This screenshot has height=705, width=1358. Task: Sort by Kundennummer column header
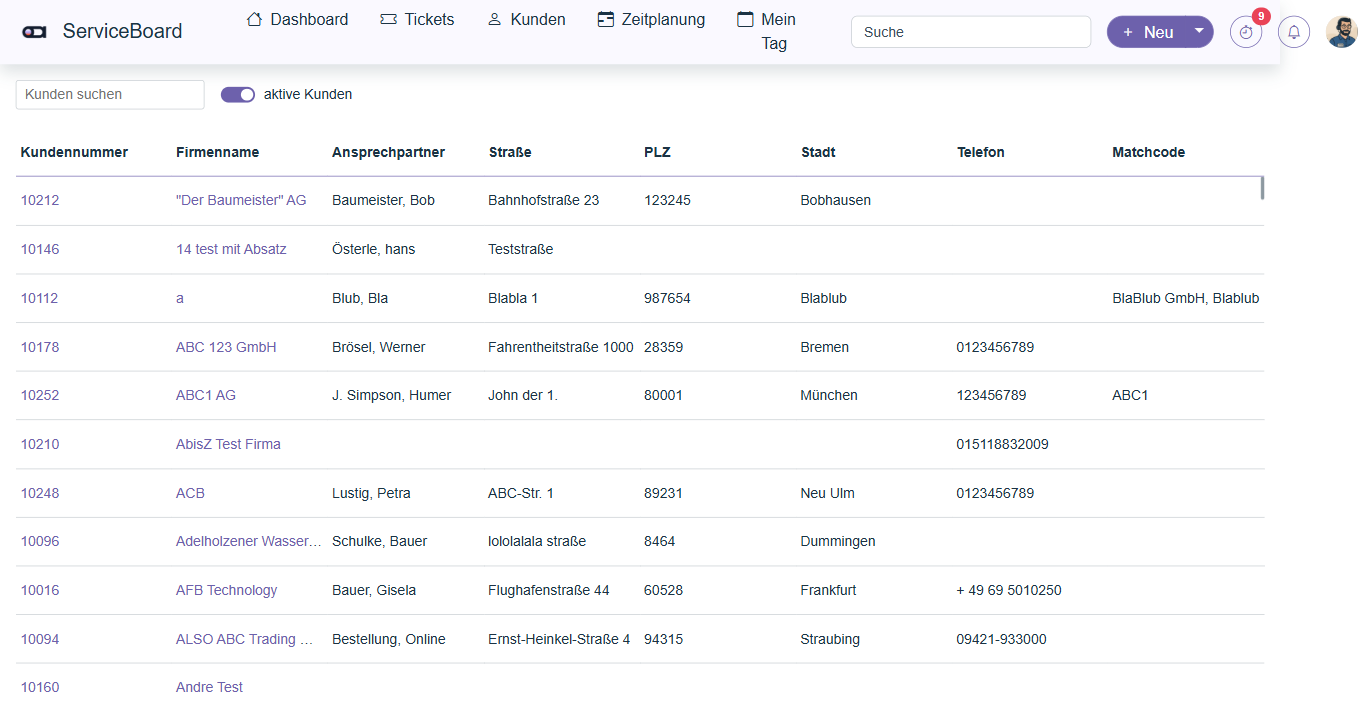click(74, 152)
